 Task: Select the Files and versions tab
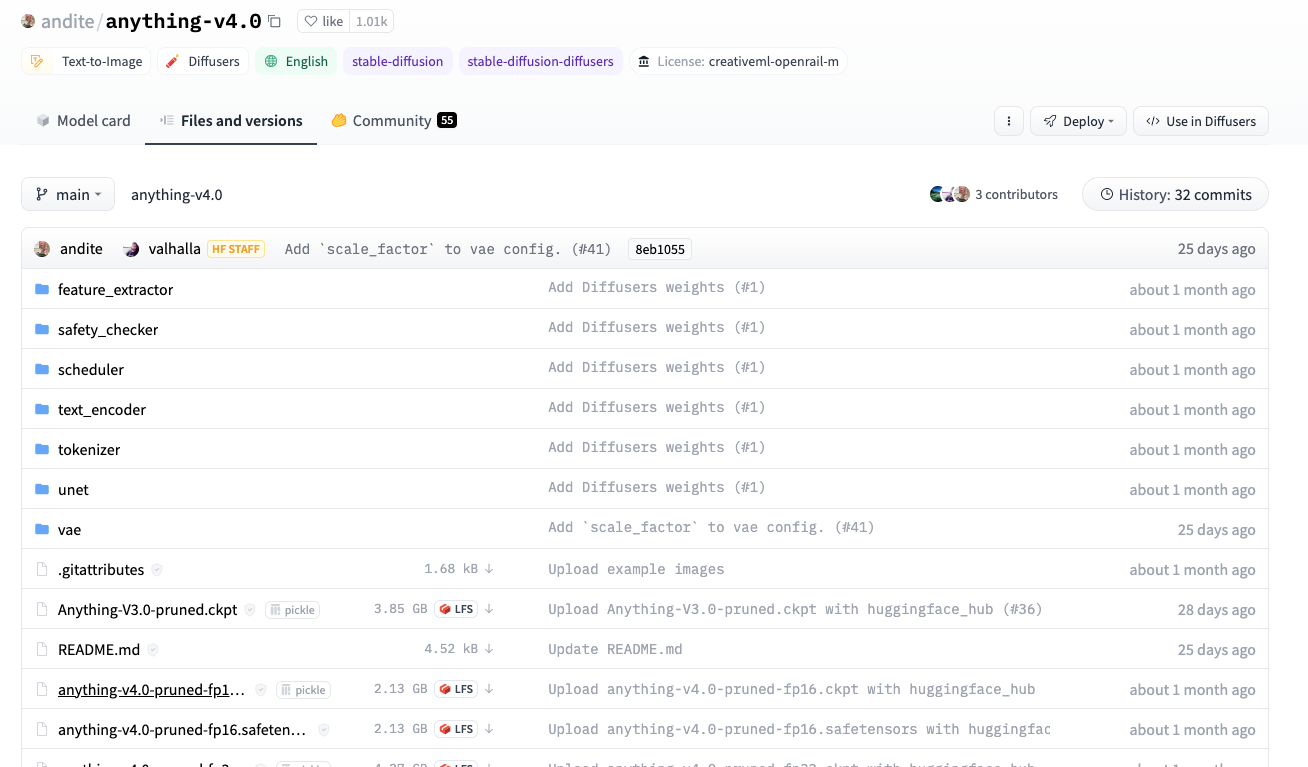pos(231,120)
